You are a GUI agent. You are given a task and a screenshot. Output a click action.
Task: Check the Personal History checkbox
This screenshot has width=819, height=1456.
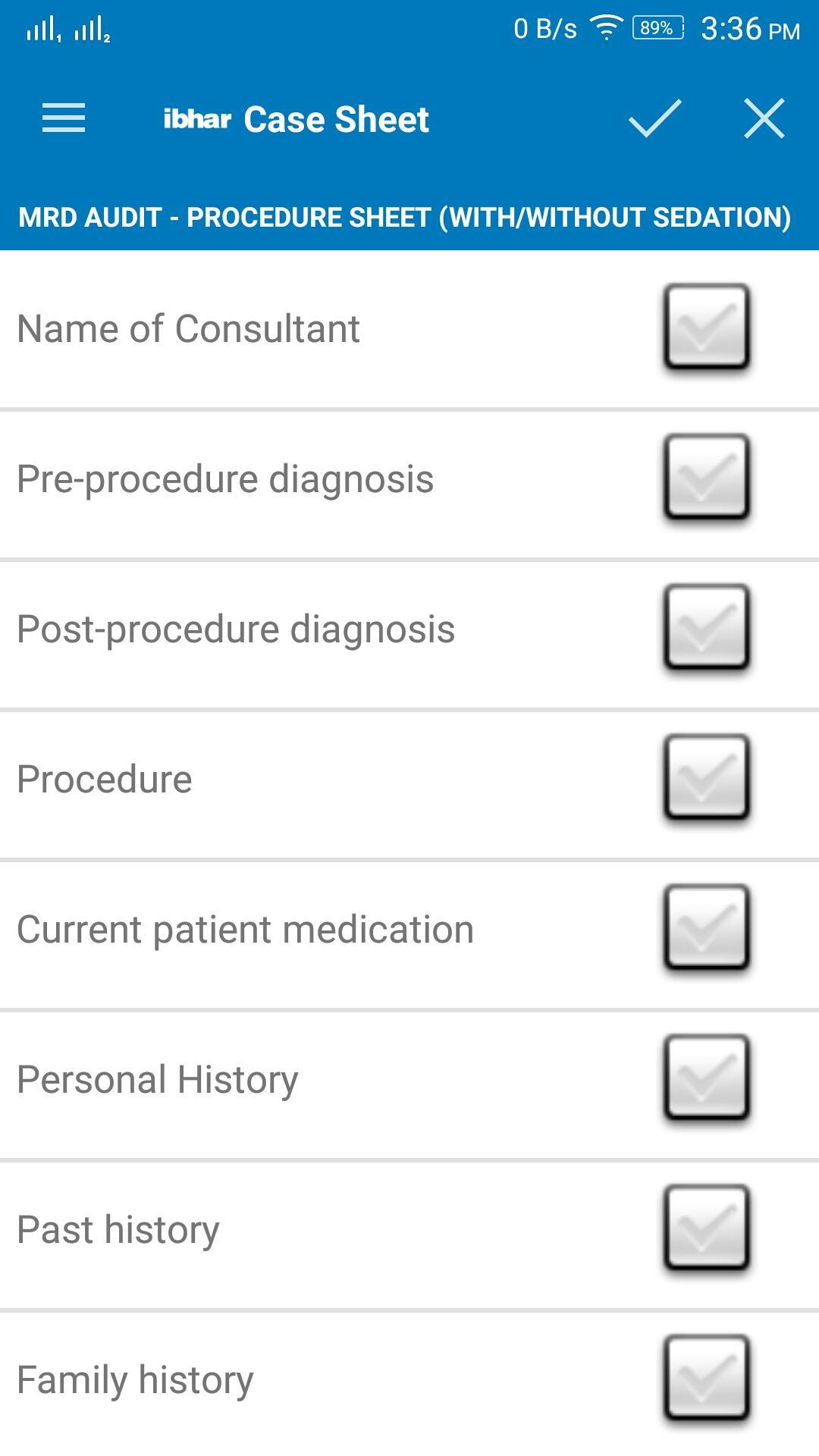707,1078
